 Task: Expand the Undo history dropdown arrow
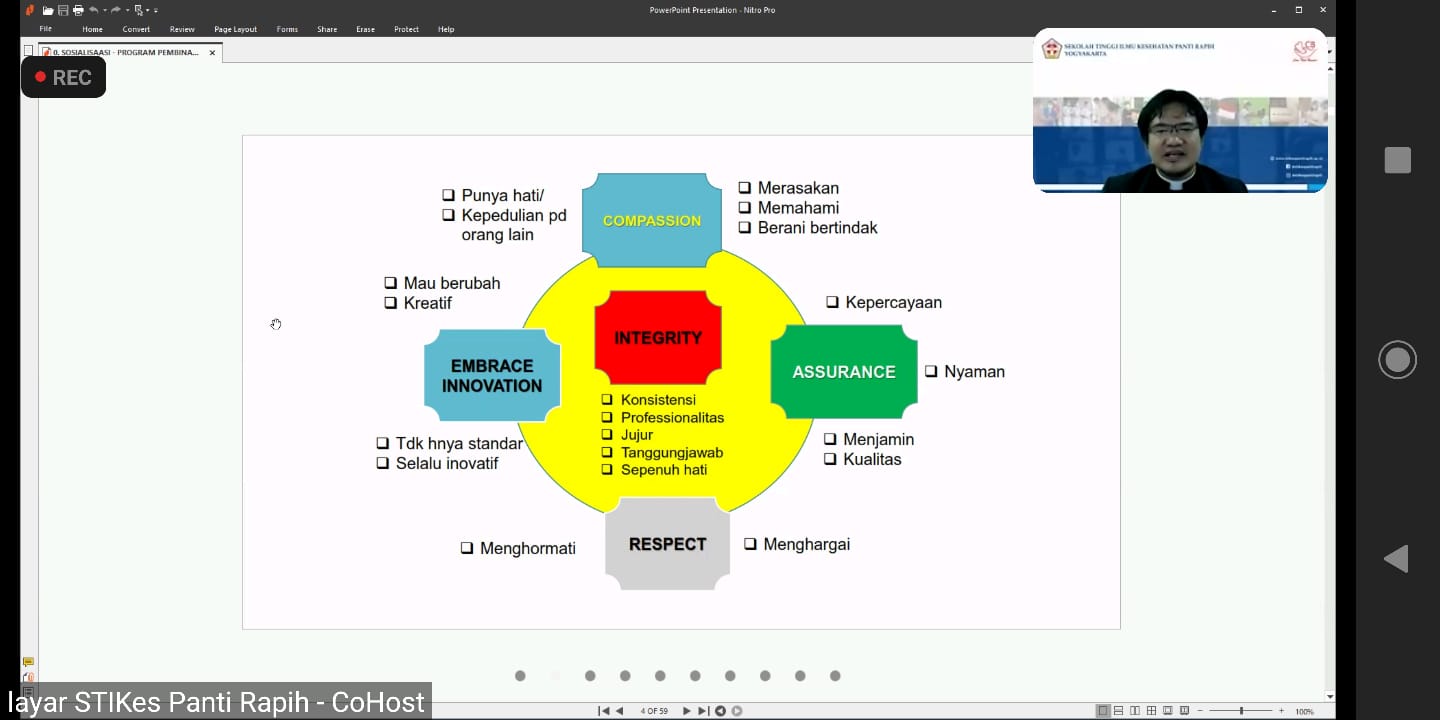[104, 10]
